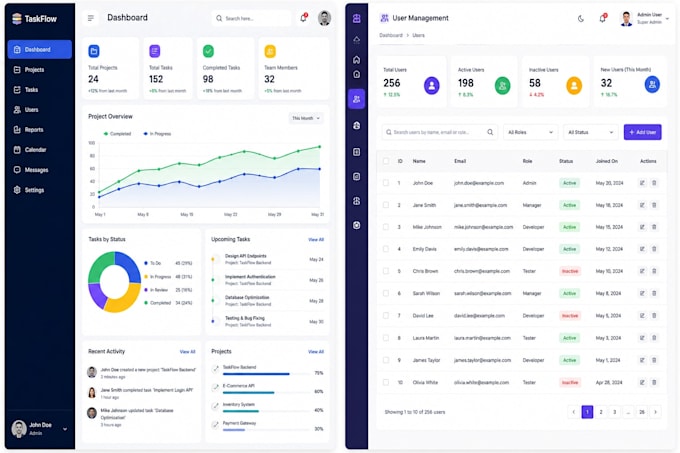This screenshot has height=453, width=680.
Task: Click the search magnifier icon in users search
Action: pos(490,132)
